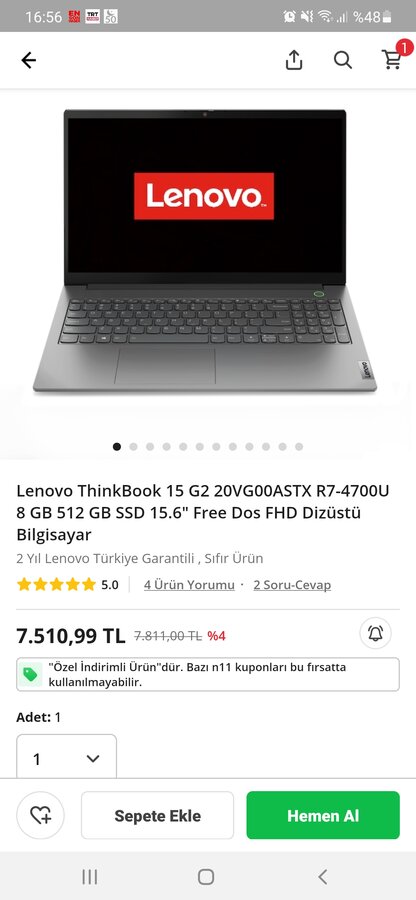Tap Android navigation back chevron

click(322, 876)
